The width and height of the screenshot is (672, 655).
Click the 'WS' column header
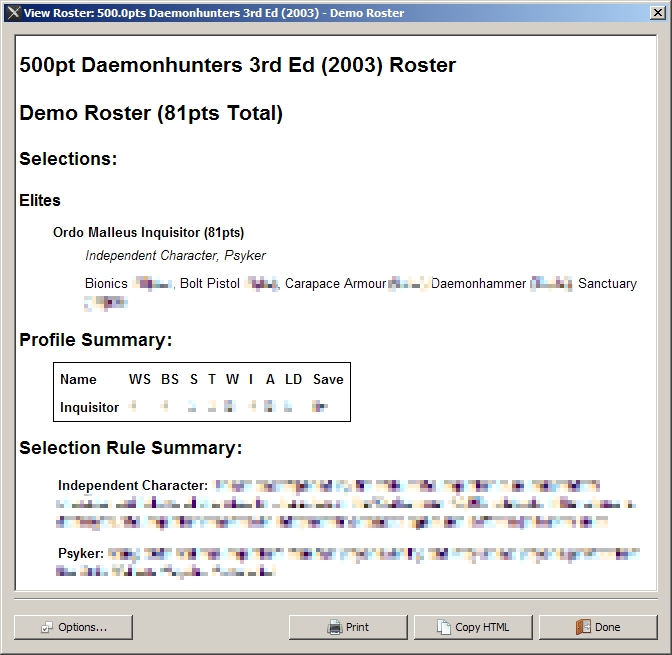click(140, 379)
